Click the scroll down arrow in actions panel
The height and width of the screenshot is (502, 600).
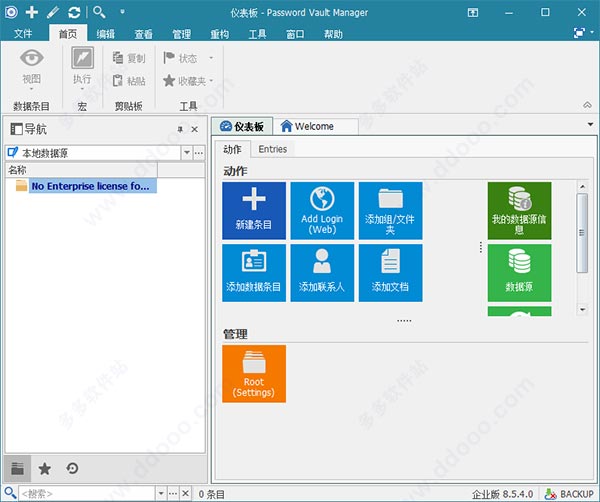click(582, 309)
